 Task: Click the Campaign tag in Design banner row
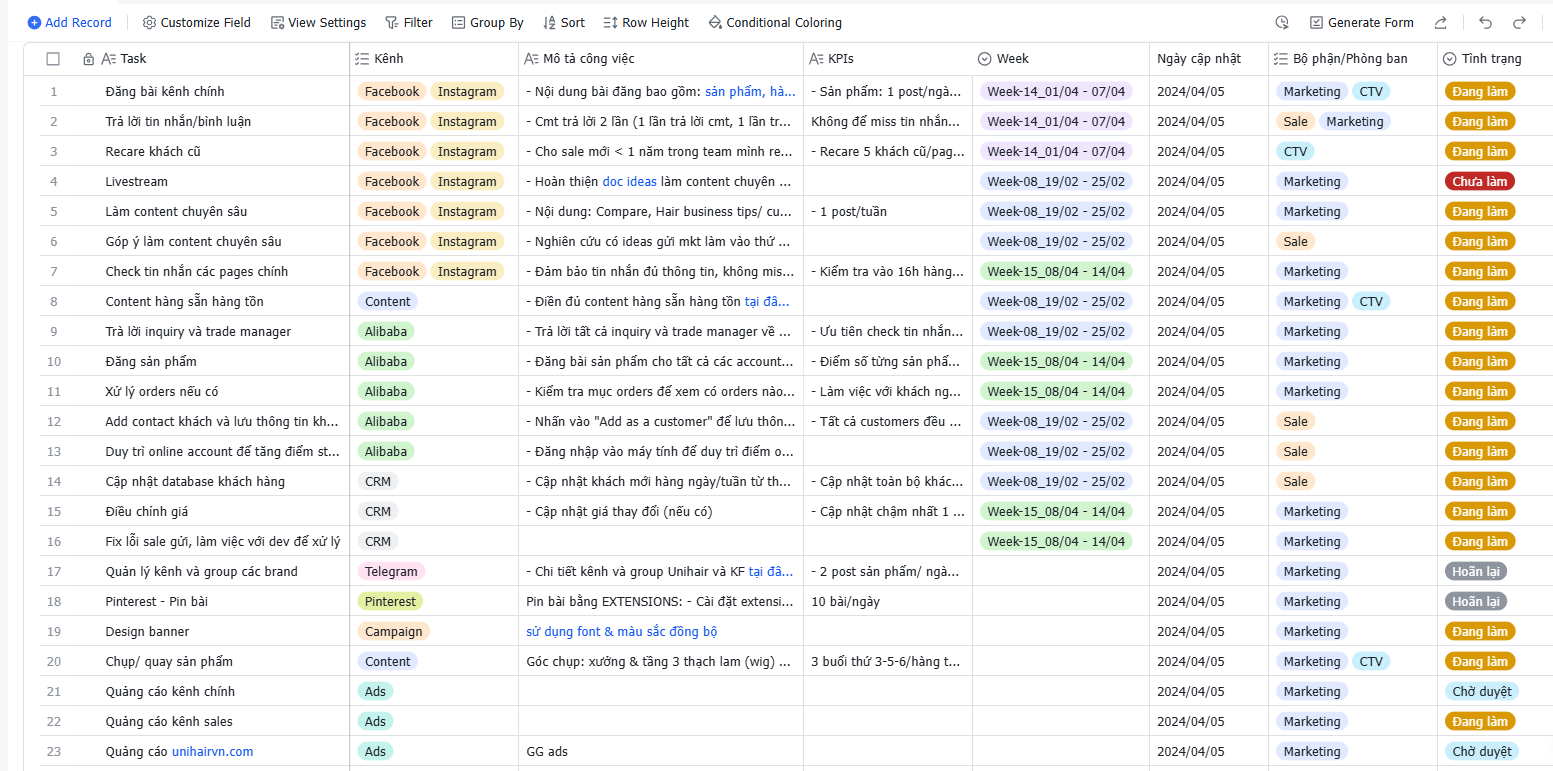tap(393, 631)
